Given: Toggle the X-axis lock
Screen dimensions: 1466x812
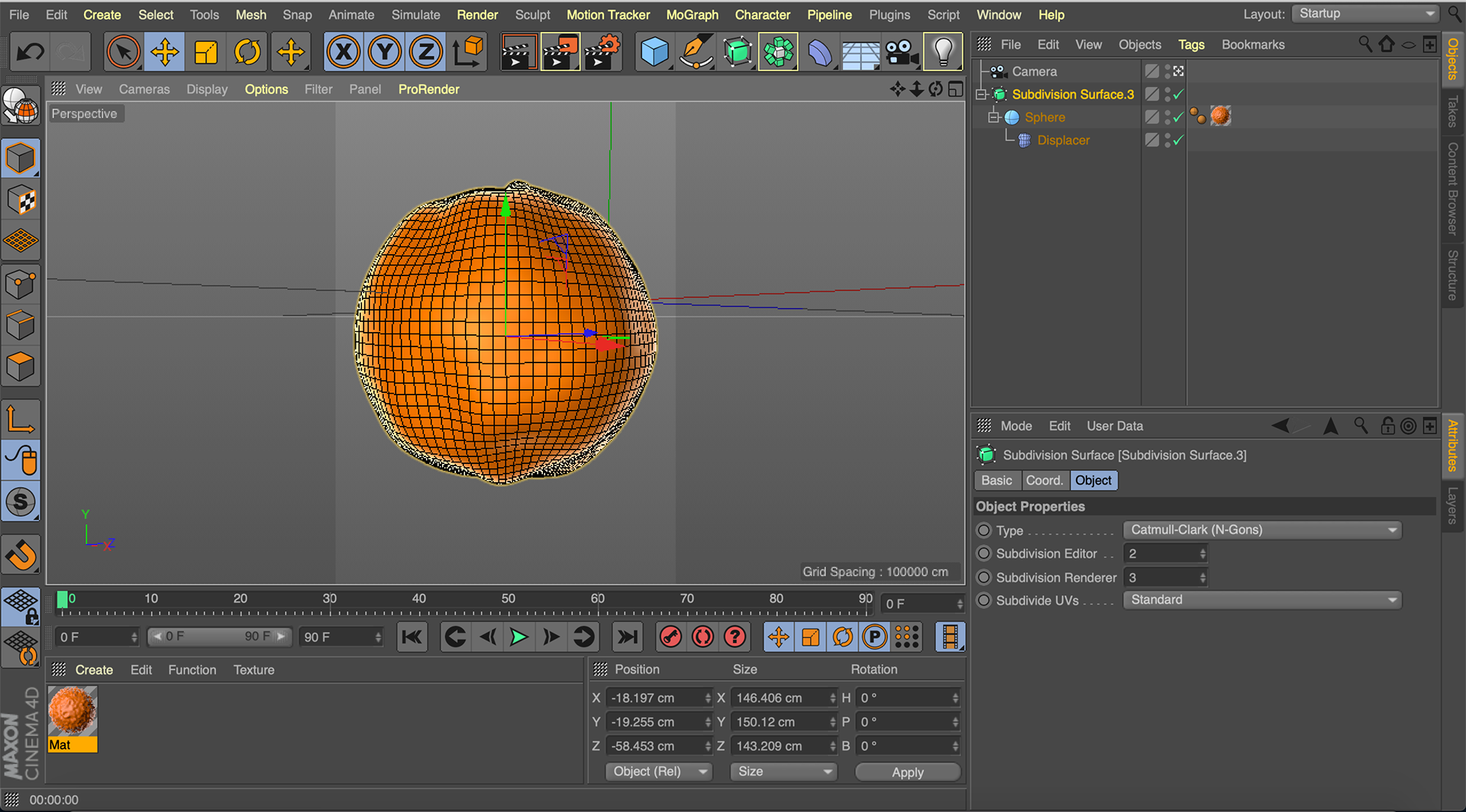Looking at the screenshot, I should pos(344,53).
